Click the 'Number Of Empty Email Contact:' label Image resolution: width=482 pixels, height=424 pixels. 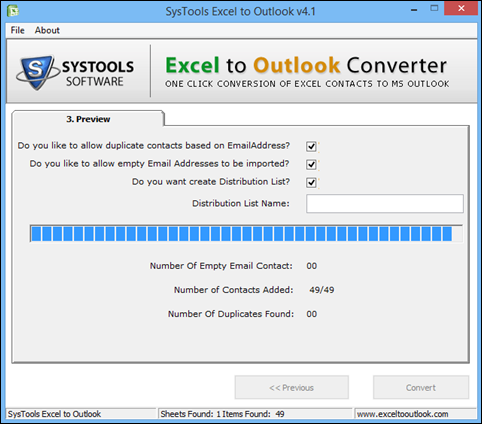(221, 266)
